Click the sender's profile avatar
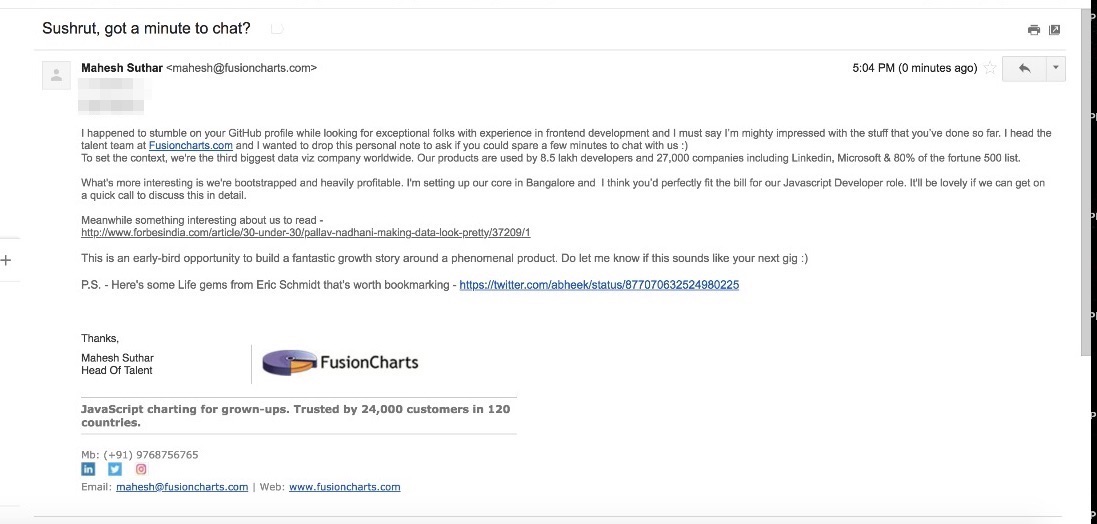The height and width of the screenshot is (524, 1097). [x=56, y=75]
